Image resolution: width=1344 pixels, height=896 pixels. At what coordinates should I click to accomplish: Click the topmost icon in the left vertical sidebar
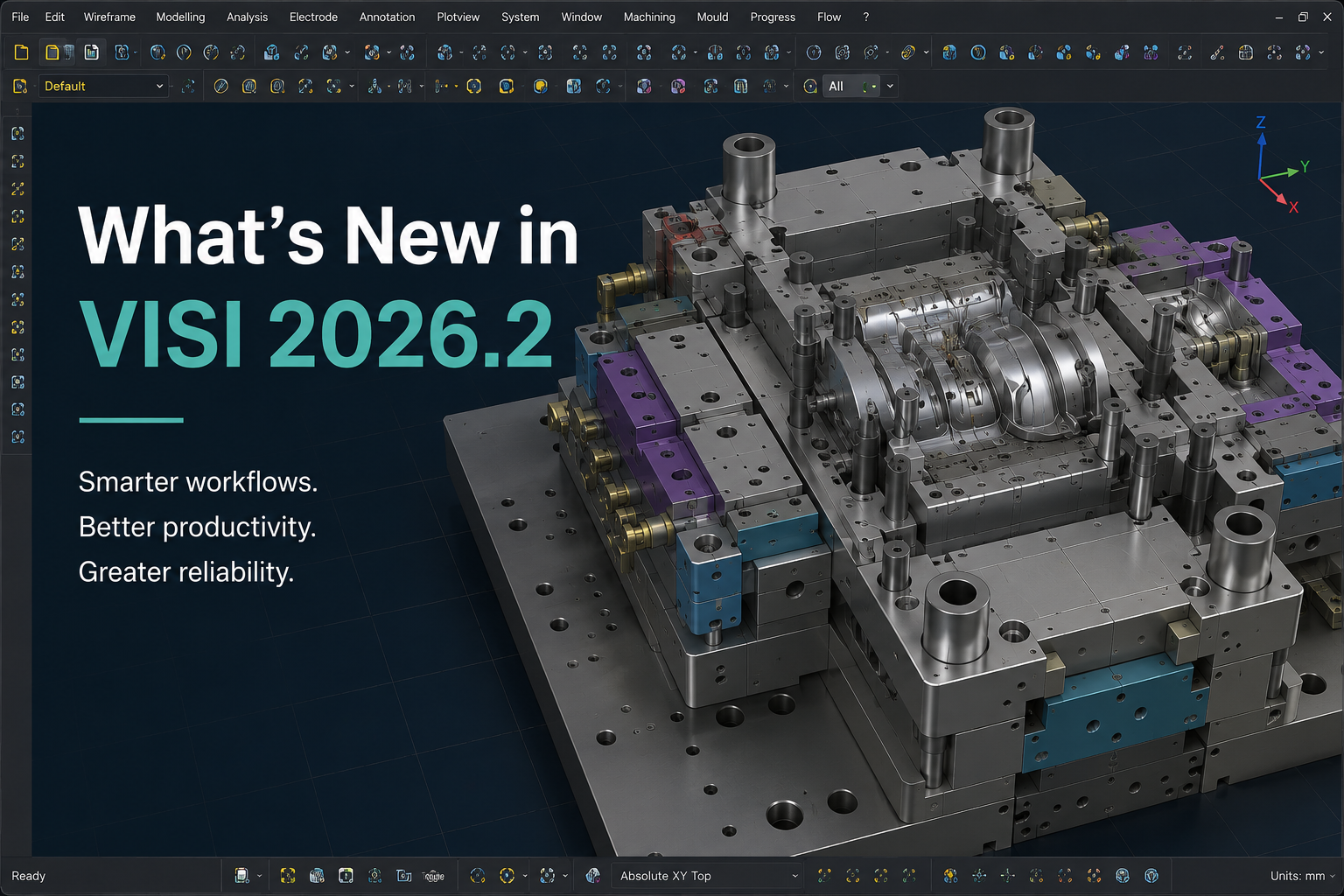tap(17, 134)
